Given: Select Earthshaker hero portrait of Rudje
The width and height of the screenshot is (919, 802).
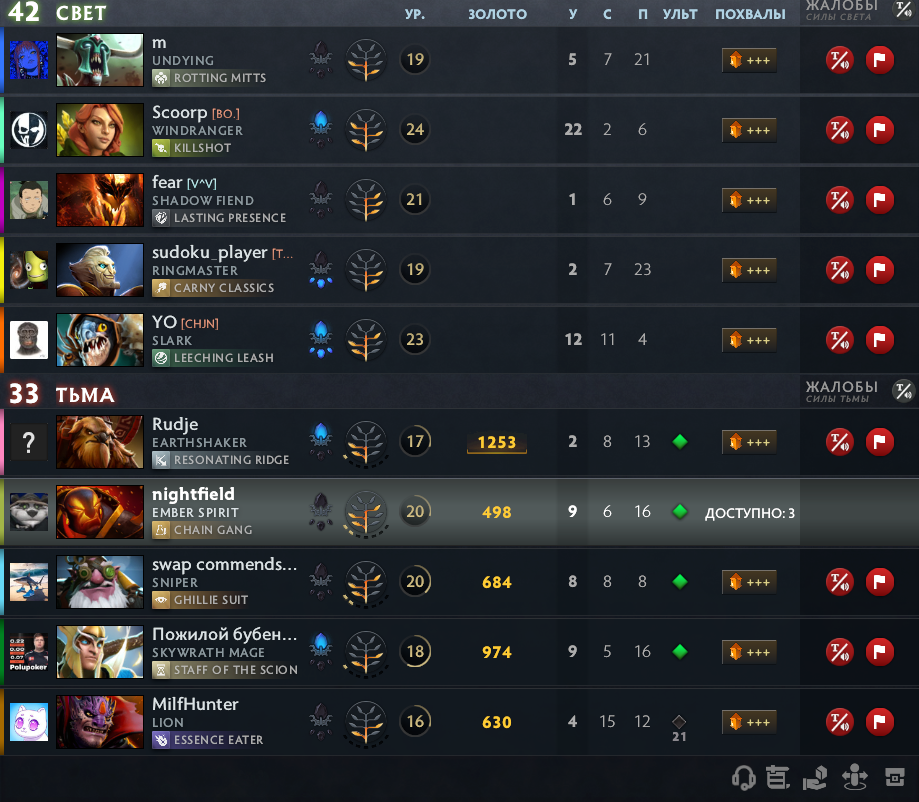Looking at the screenshot, I should point(100,442).
